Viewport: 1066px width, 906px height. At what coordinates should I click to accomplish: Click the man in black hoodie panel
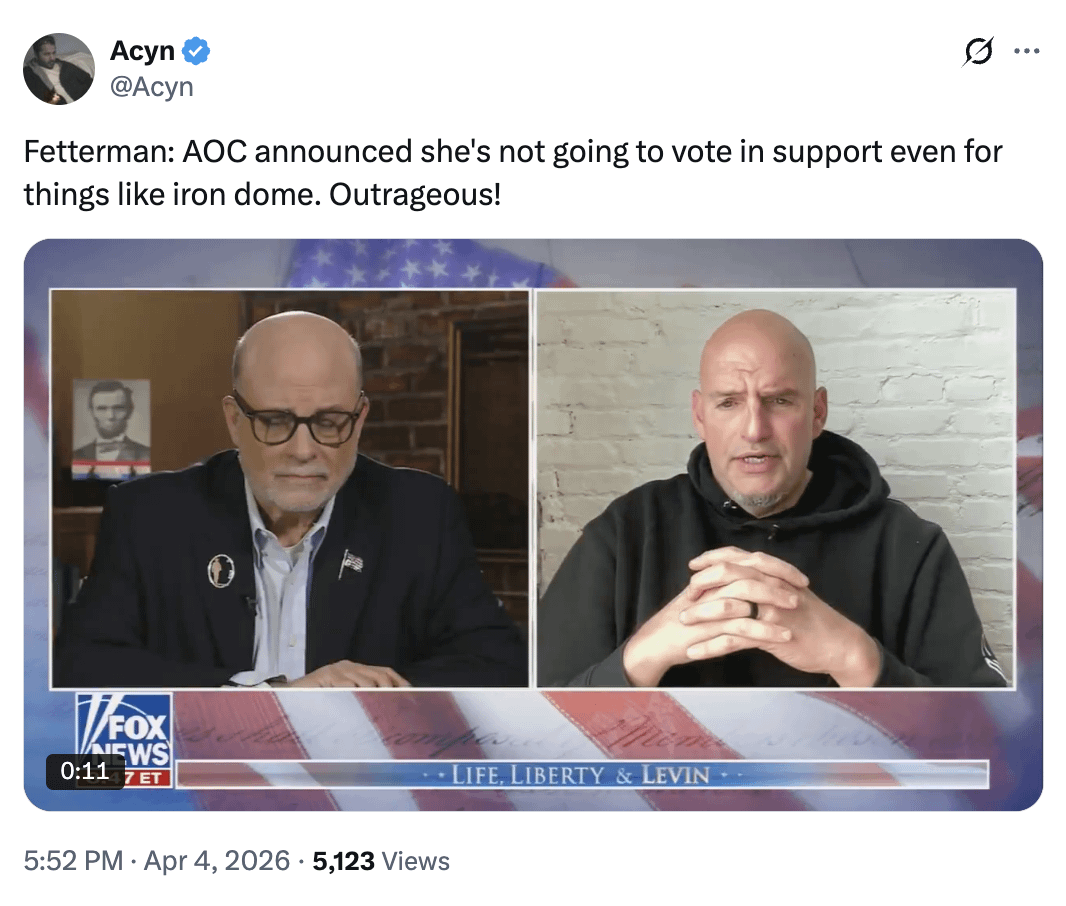click(775, 488)
